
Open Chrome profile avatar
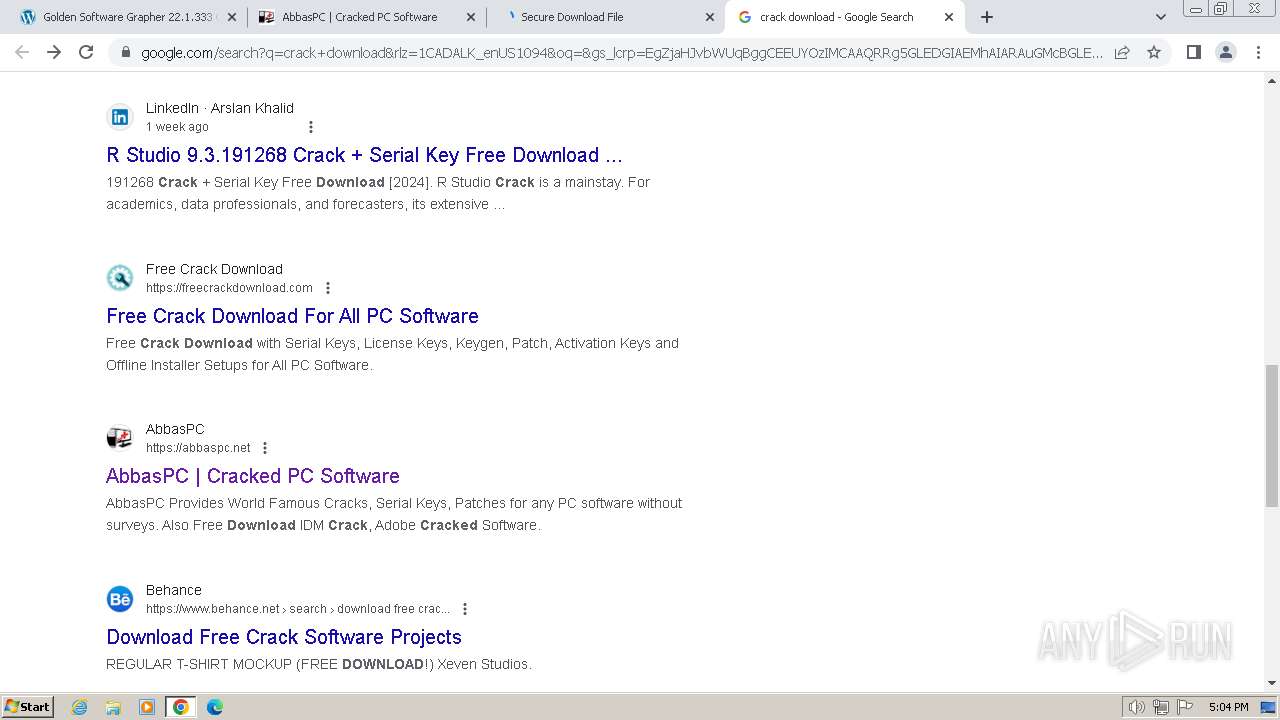tap(1225, 52)
